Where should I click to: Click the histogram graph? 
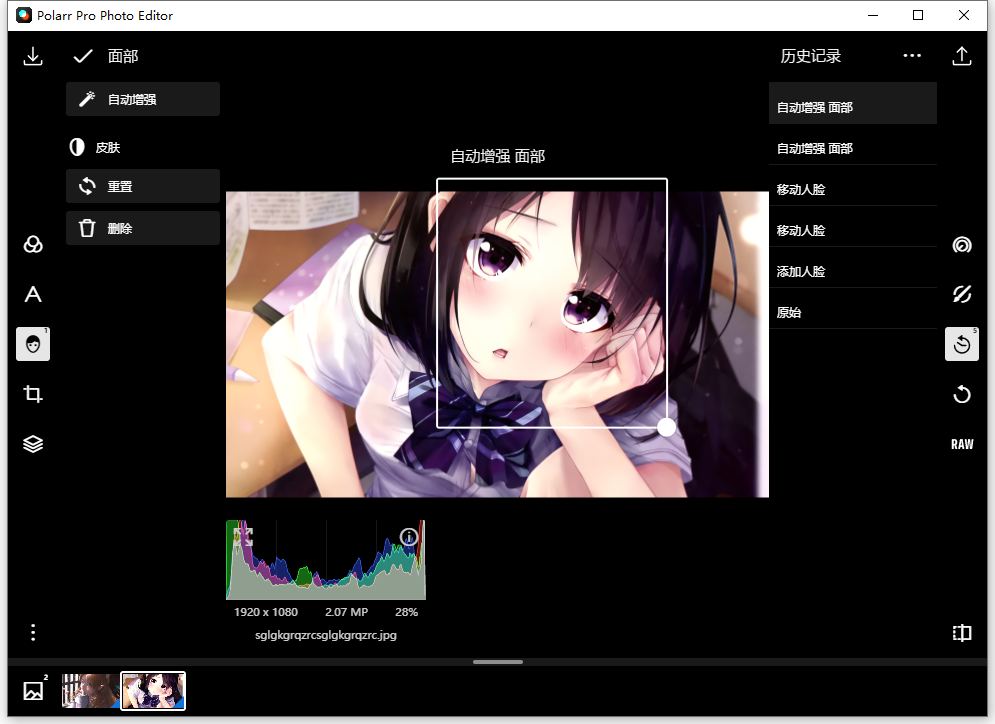pyautogui.click(x=326, y=560)
